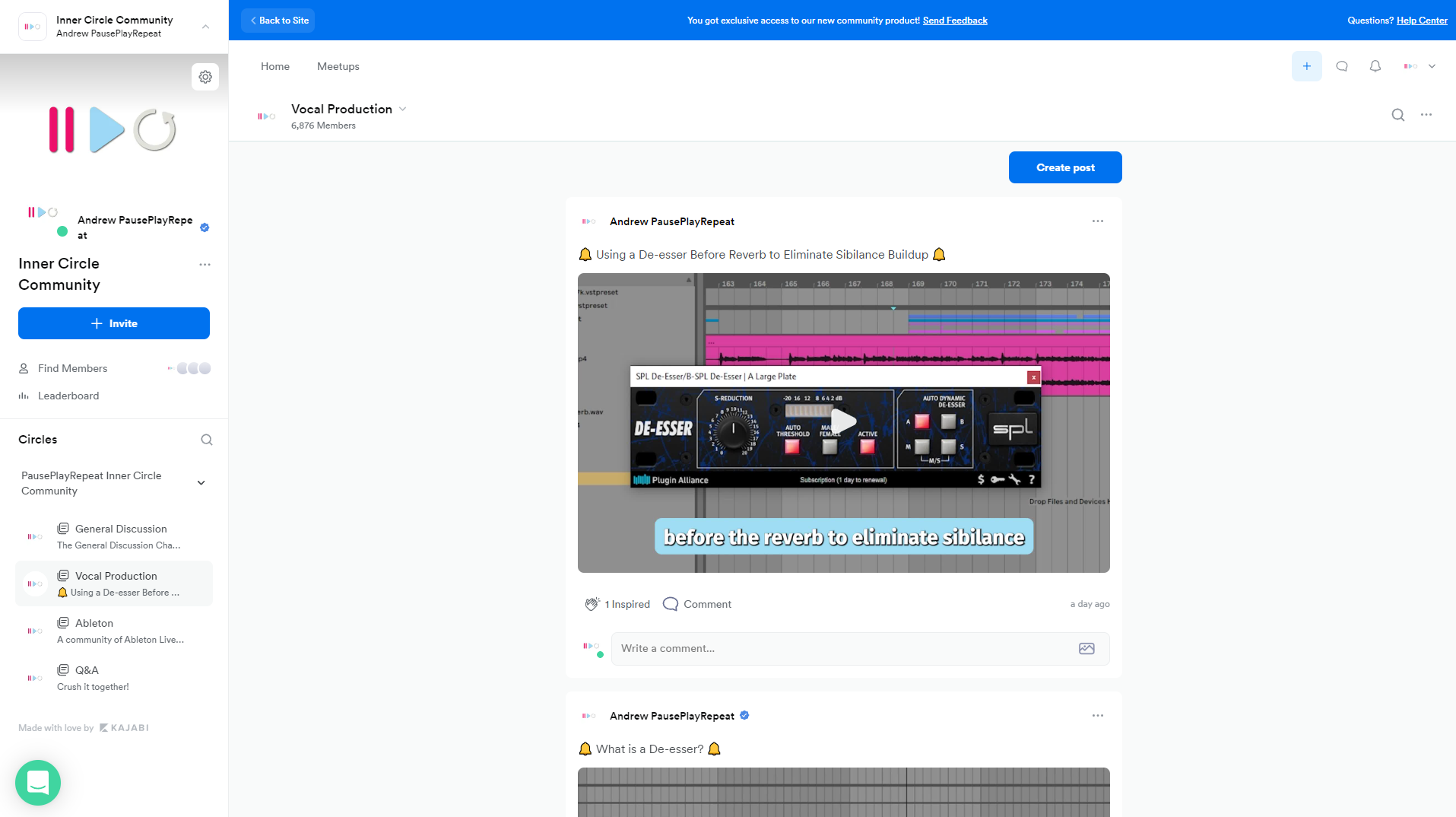Open options for the De-esser Before Reverb post

coord(1098,221)
